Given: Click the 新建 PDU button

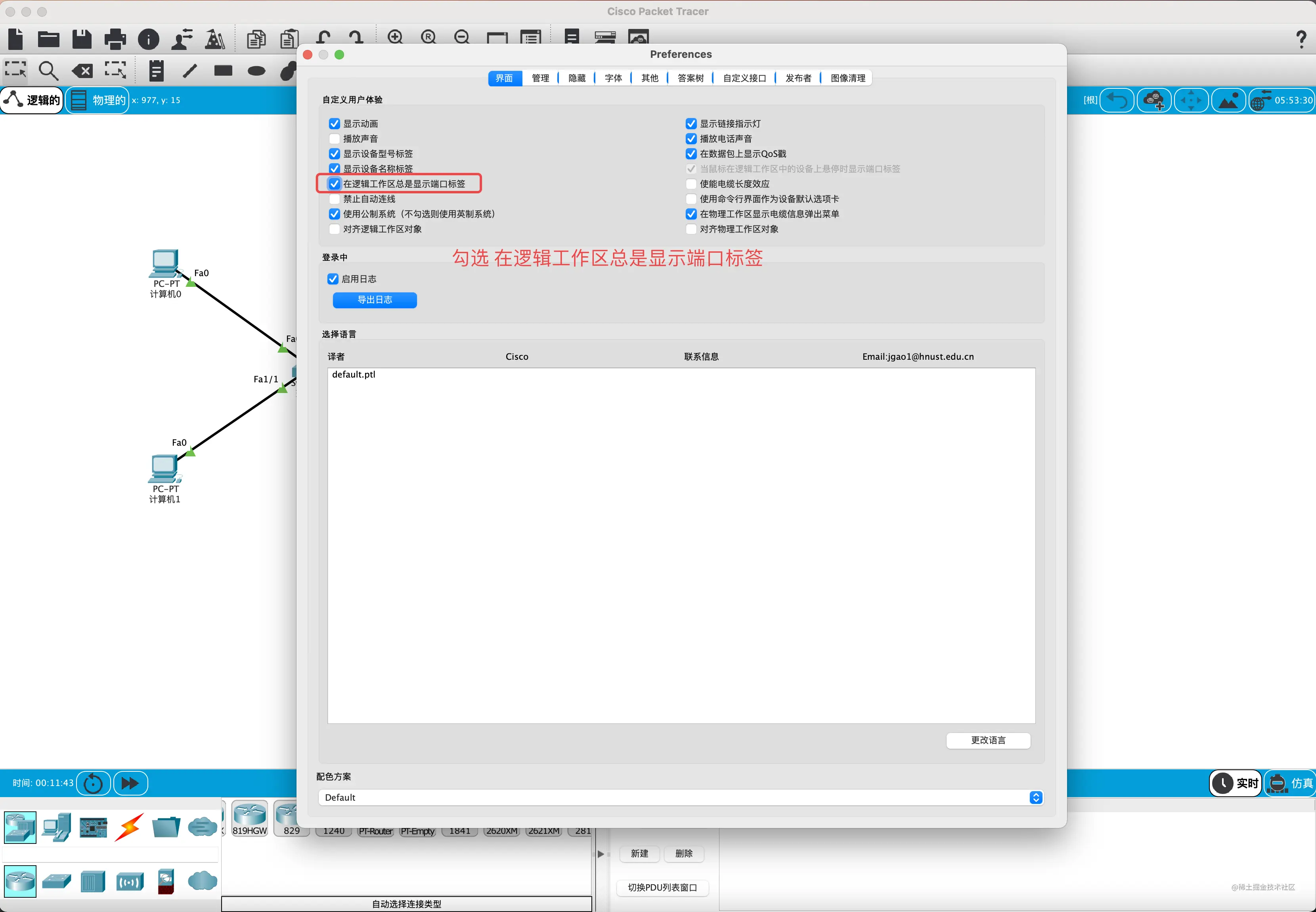Looking at the screenshot, I should pos(639,853).
